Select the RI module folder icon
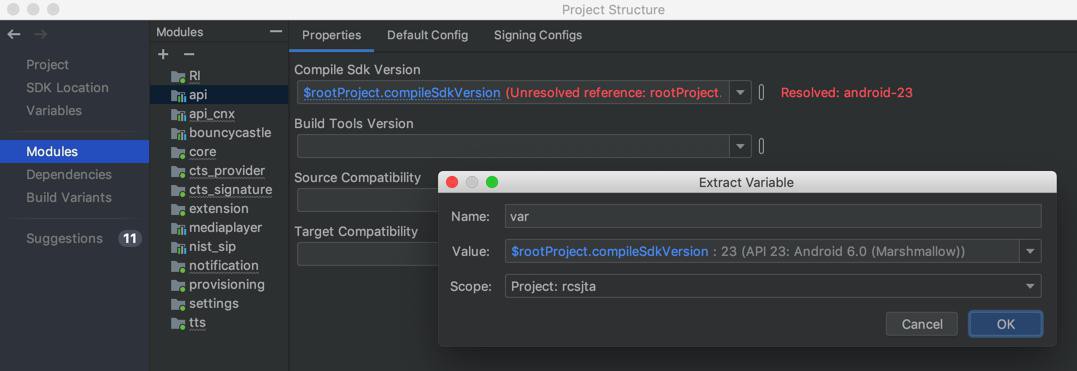1077x371 pixels. tap(179, 76)
